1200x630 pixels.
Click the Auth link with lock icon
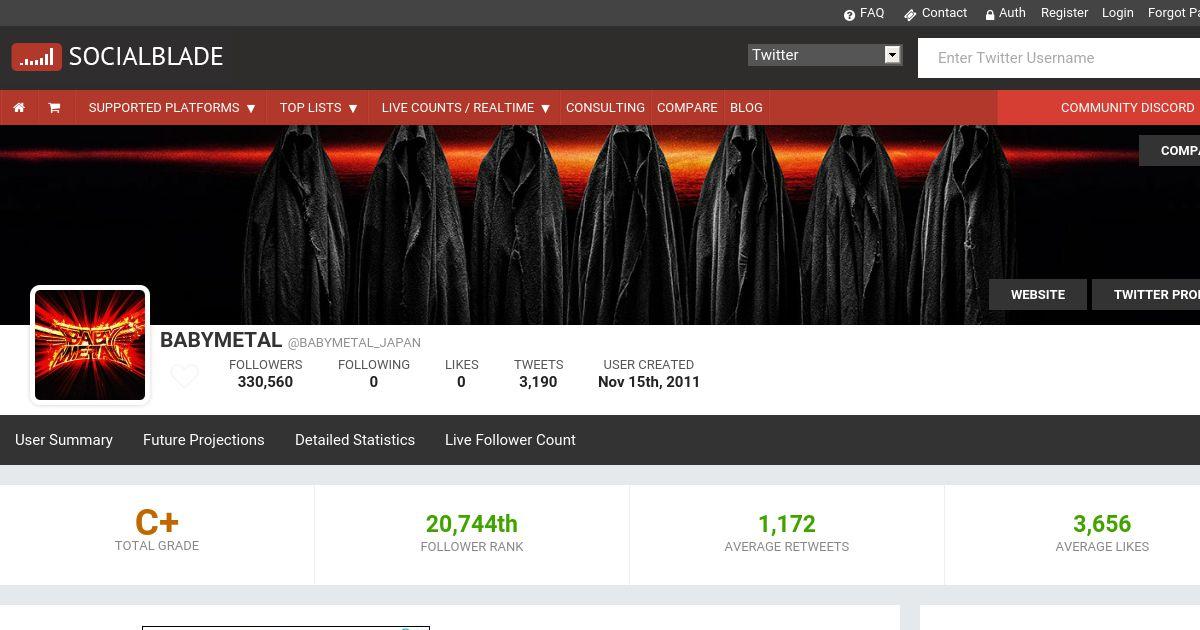tap(1005, 13)
